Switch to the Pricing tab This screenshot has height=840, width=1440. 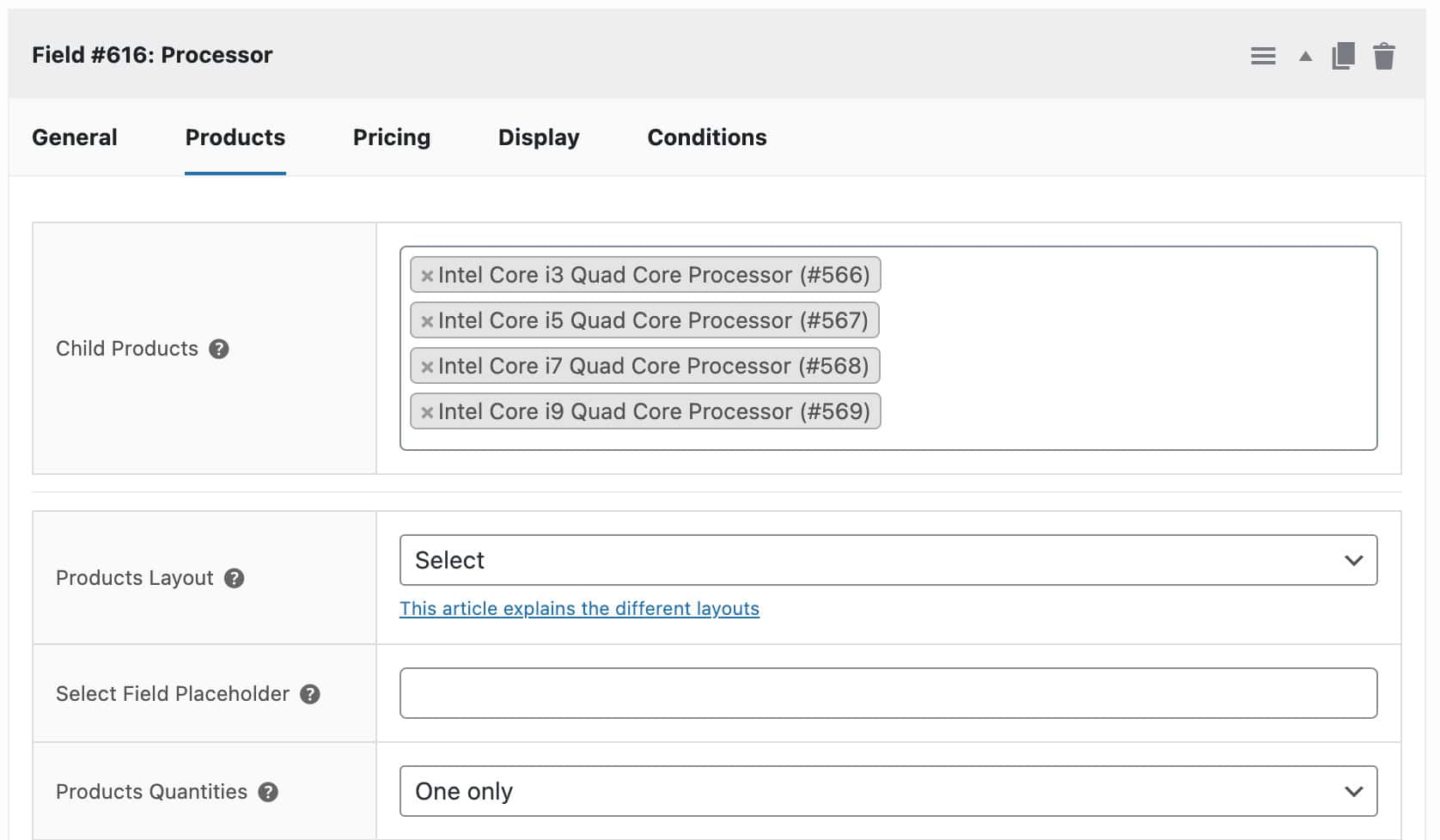[391, 137]
